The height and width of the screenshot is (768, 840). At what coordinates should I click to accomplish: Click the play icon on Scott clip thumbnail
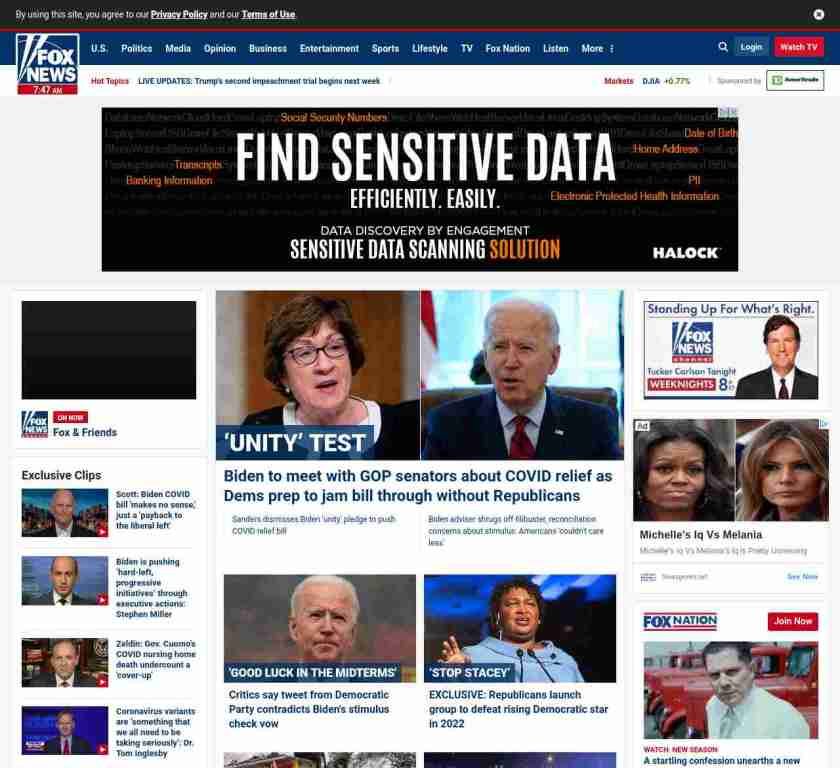pyautogui.click(x=102, y=532)
